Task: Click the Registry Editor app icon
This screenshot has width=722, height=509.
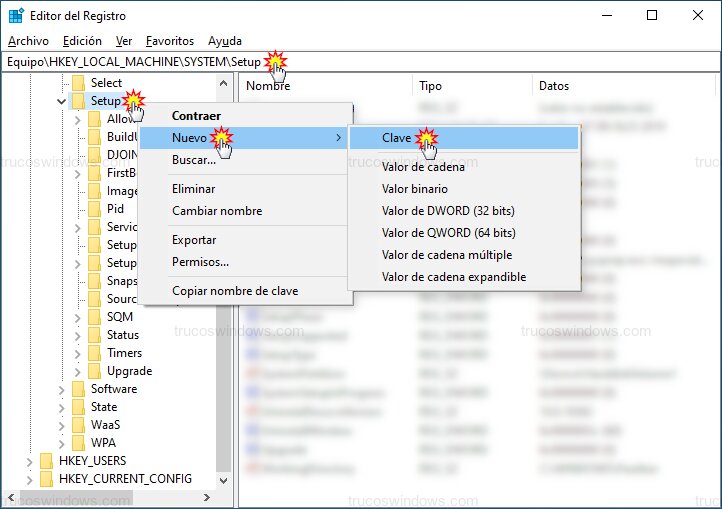Action: click(16, 16)
